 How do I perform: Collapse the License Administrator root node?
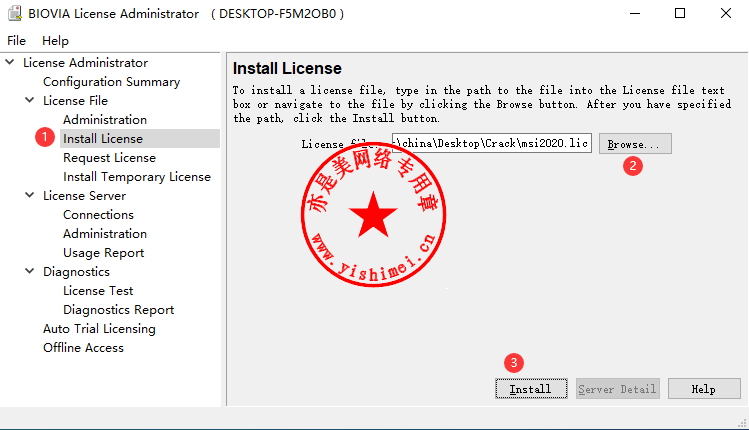(10, 62)
